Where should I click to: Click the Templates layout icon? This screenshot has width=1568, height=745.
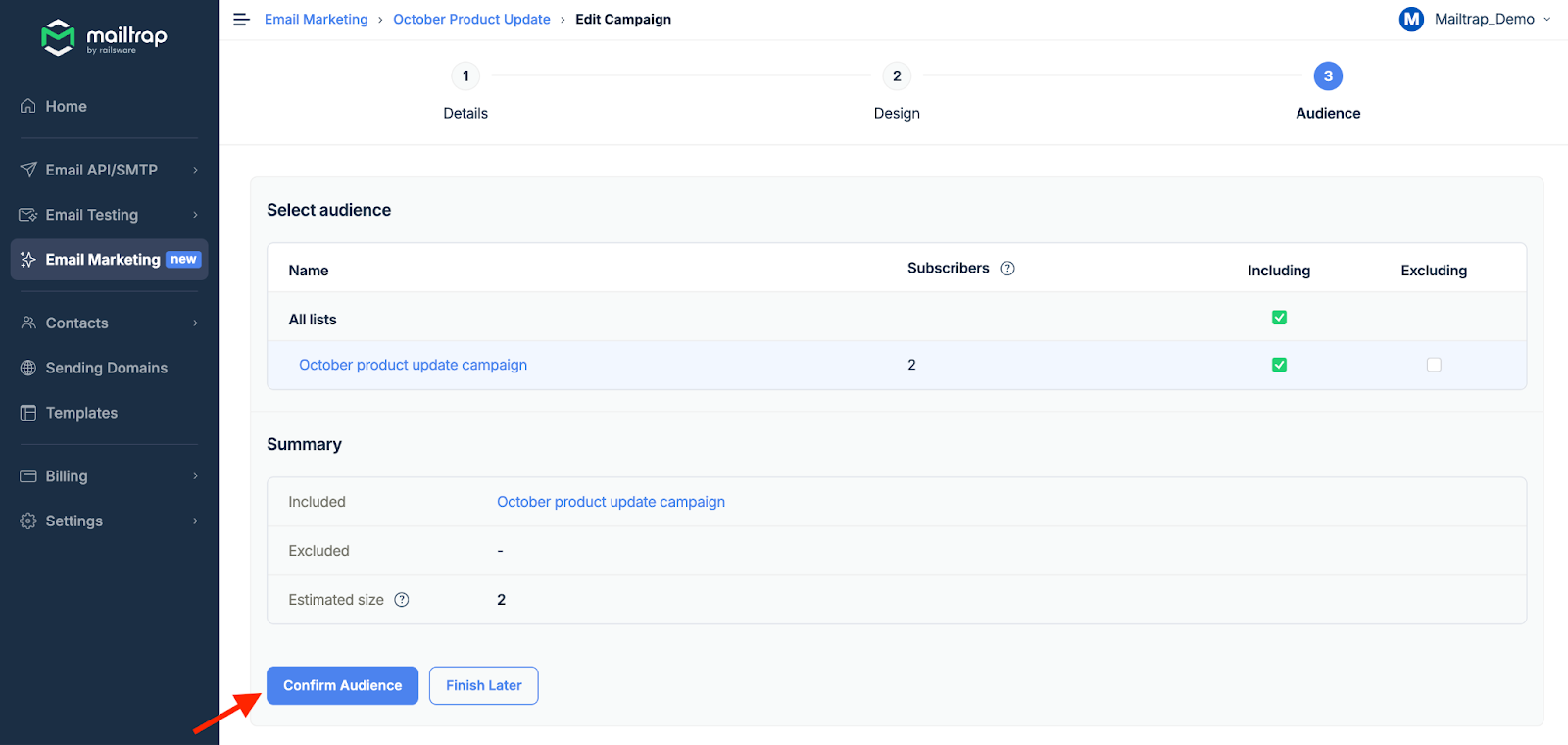pos(28,413)
